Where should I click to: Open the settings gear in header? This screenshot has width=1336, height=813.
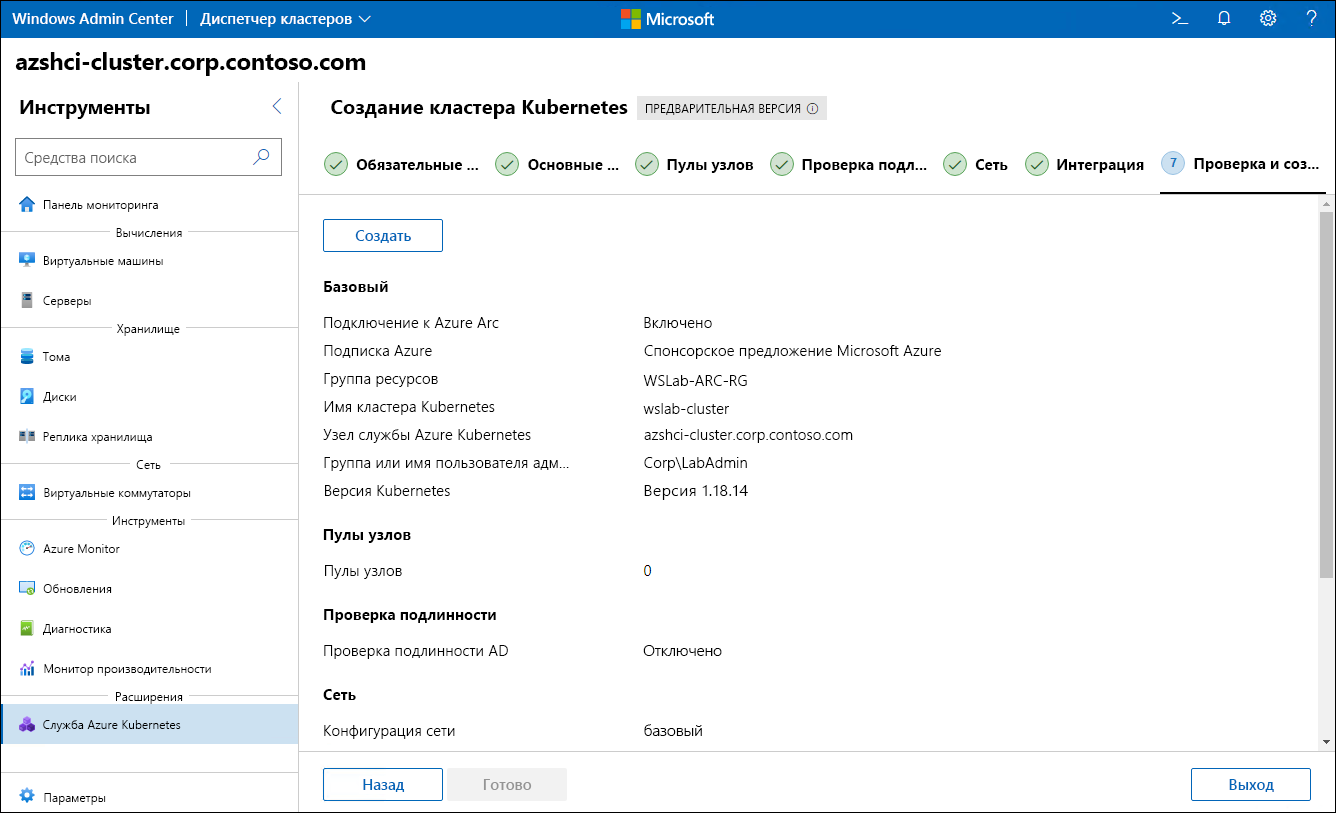(x=1268, y=18)
